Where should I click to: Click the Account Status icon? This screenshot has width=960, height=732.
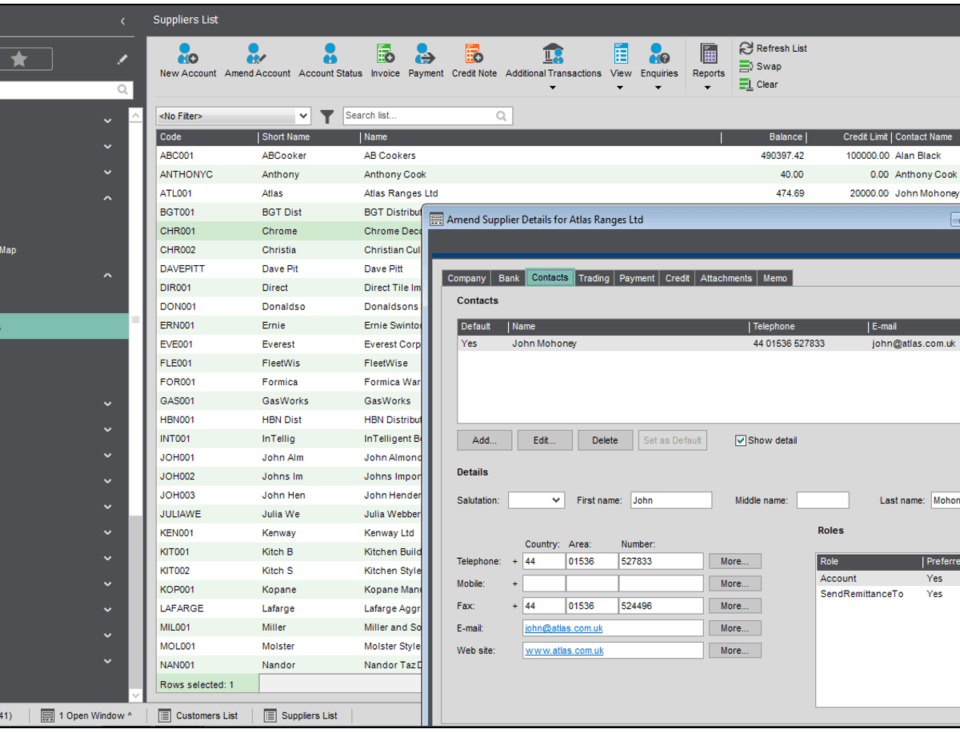[330, 54]
